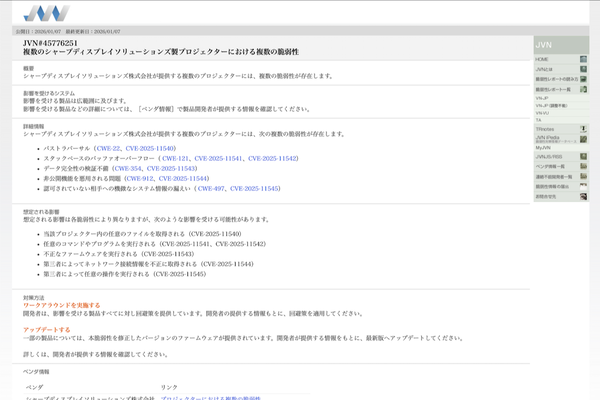Click the icon beside 脆弱性レポート一覧
The image size is (600, 400).
(583, 89)
